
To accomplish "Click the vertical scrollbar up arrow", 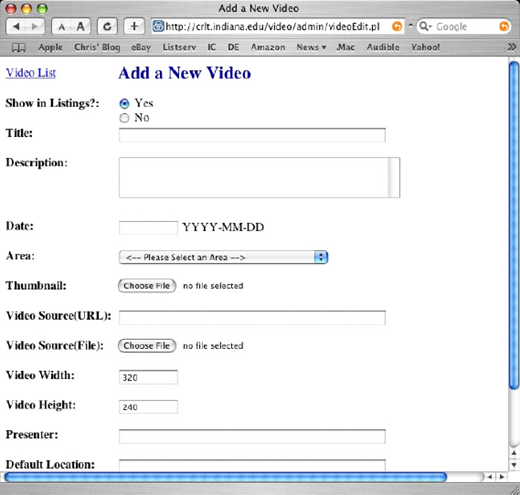I will [x=514, y=453].
